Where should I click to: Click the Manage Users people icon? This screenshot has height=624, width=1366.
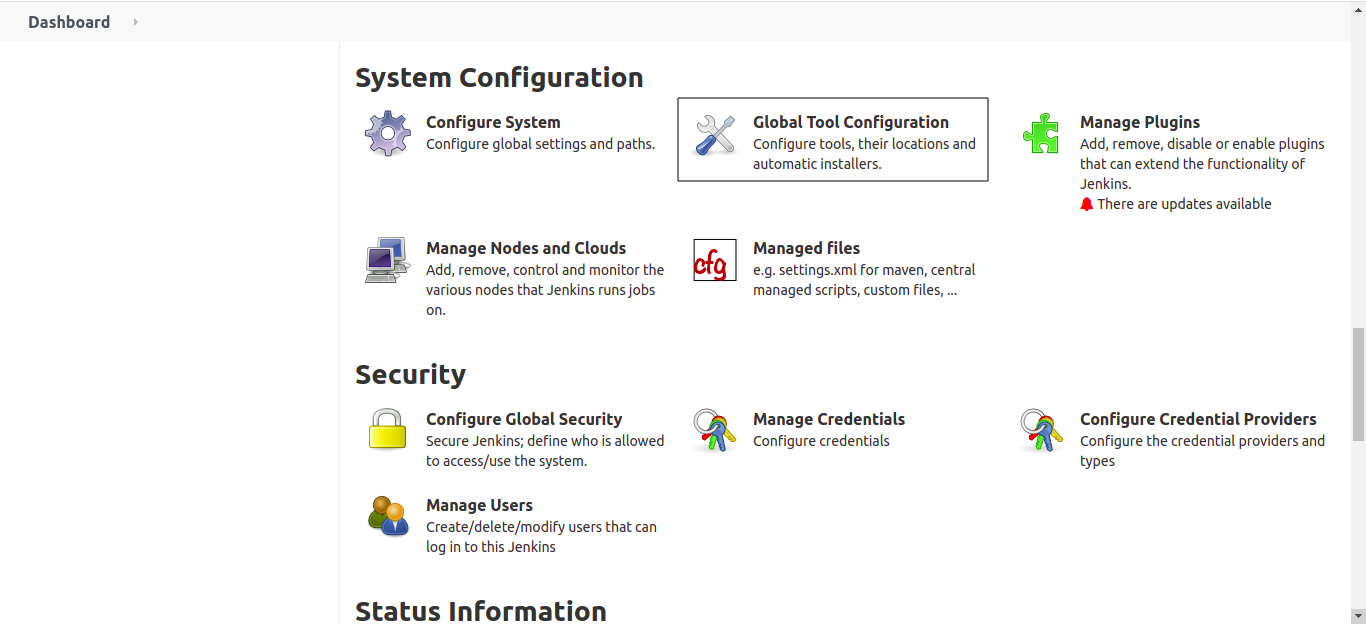(388, 516)
